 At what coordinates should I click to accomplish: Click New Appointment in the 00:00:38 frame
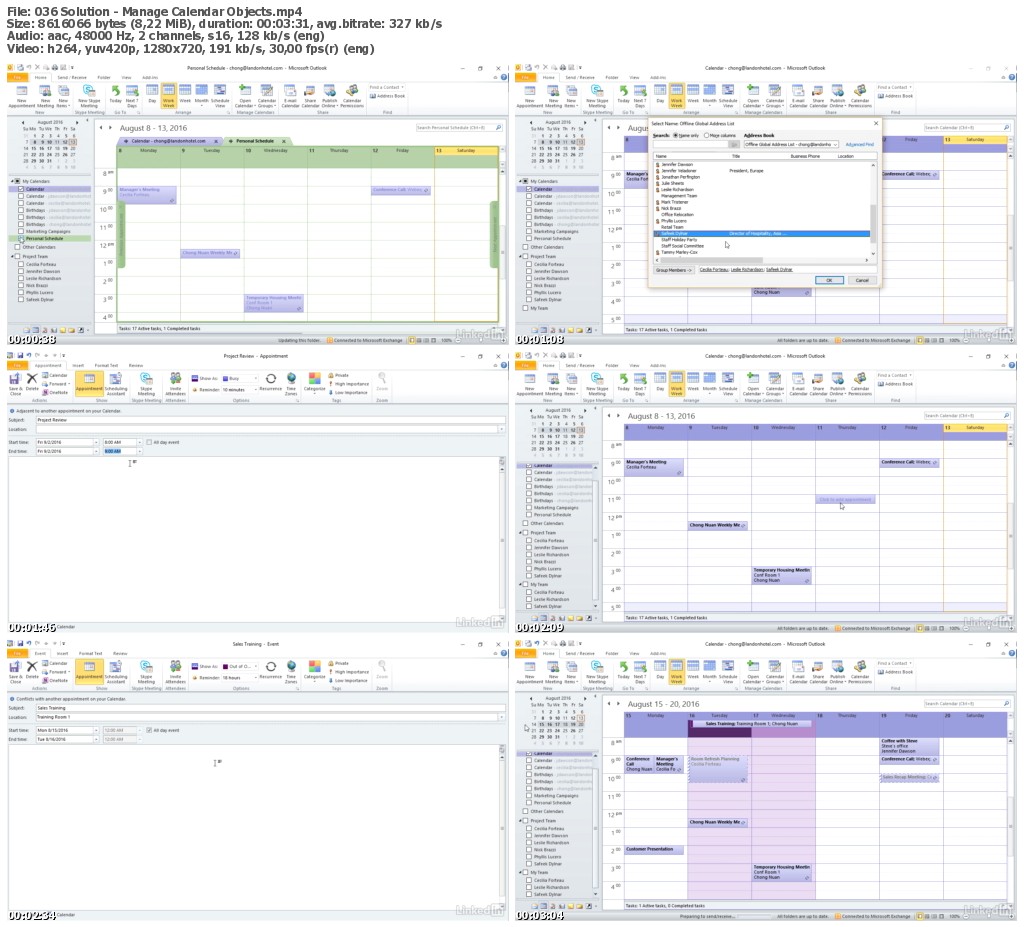pyautogui.click(x=22, y=95)
